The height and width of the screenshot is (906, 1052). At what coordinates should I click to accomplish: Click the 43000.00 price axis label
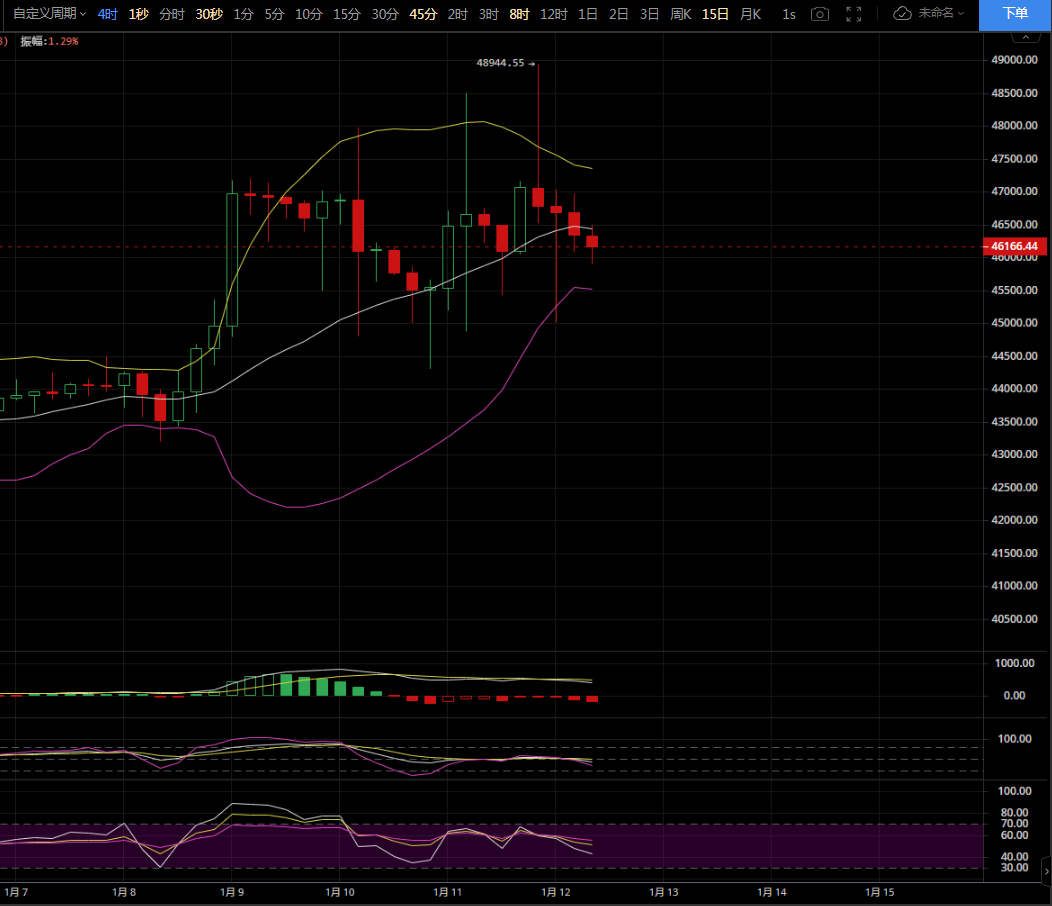1014,454
